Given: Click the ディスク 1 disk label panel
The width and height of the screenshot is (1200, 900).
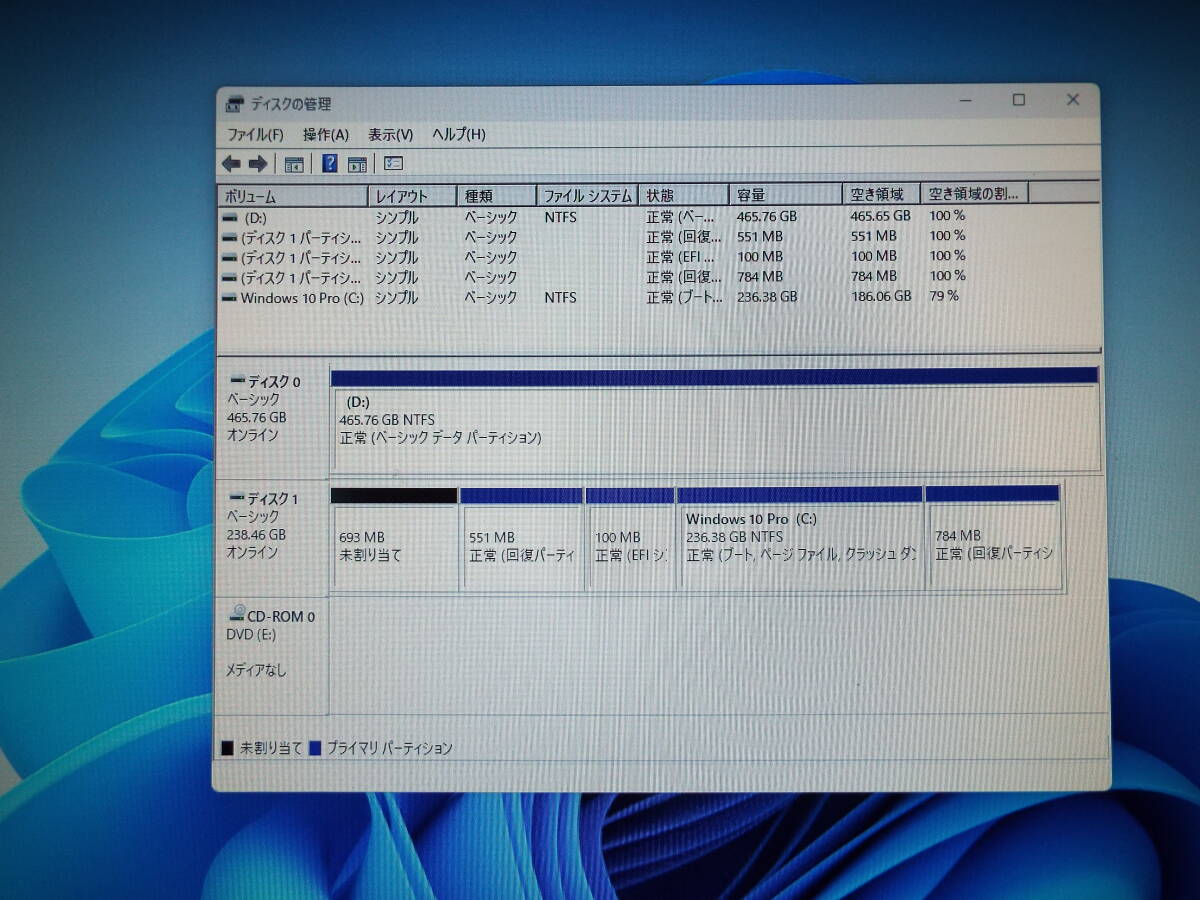Looking at the screenshot, I should click(x=272, y=538).
